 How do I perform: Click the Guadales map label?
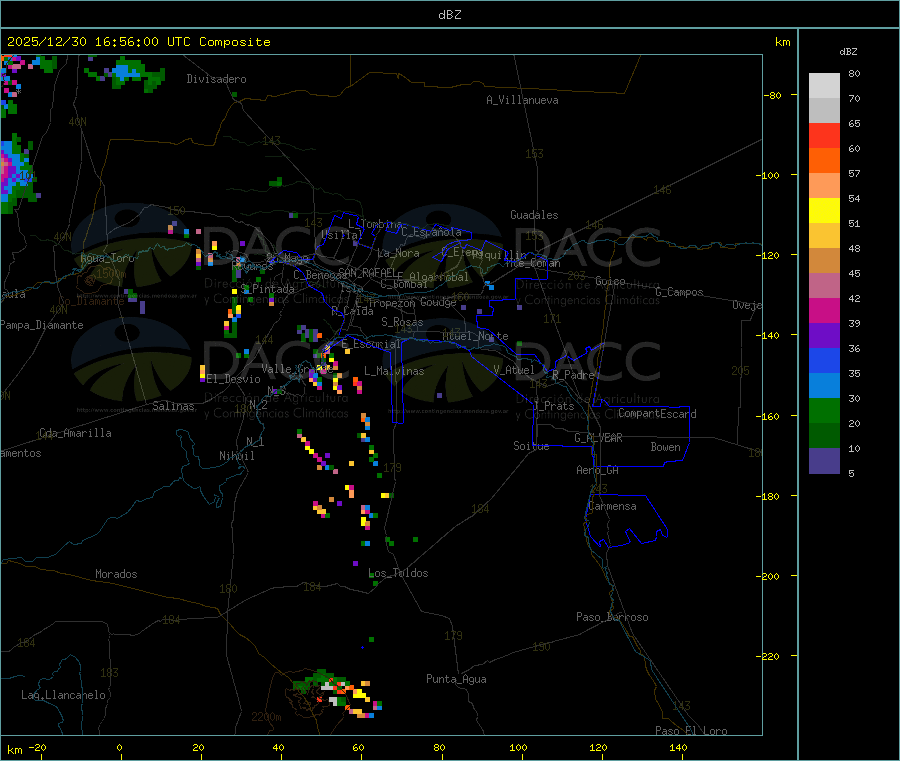coord(534,215)
